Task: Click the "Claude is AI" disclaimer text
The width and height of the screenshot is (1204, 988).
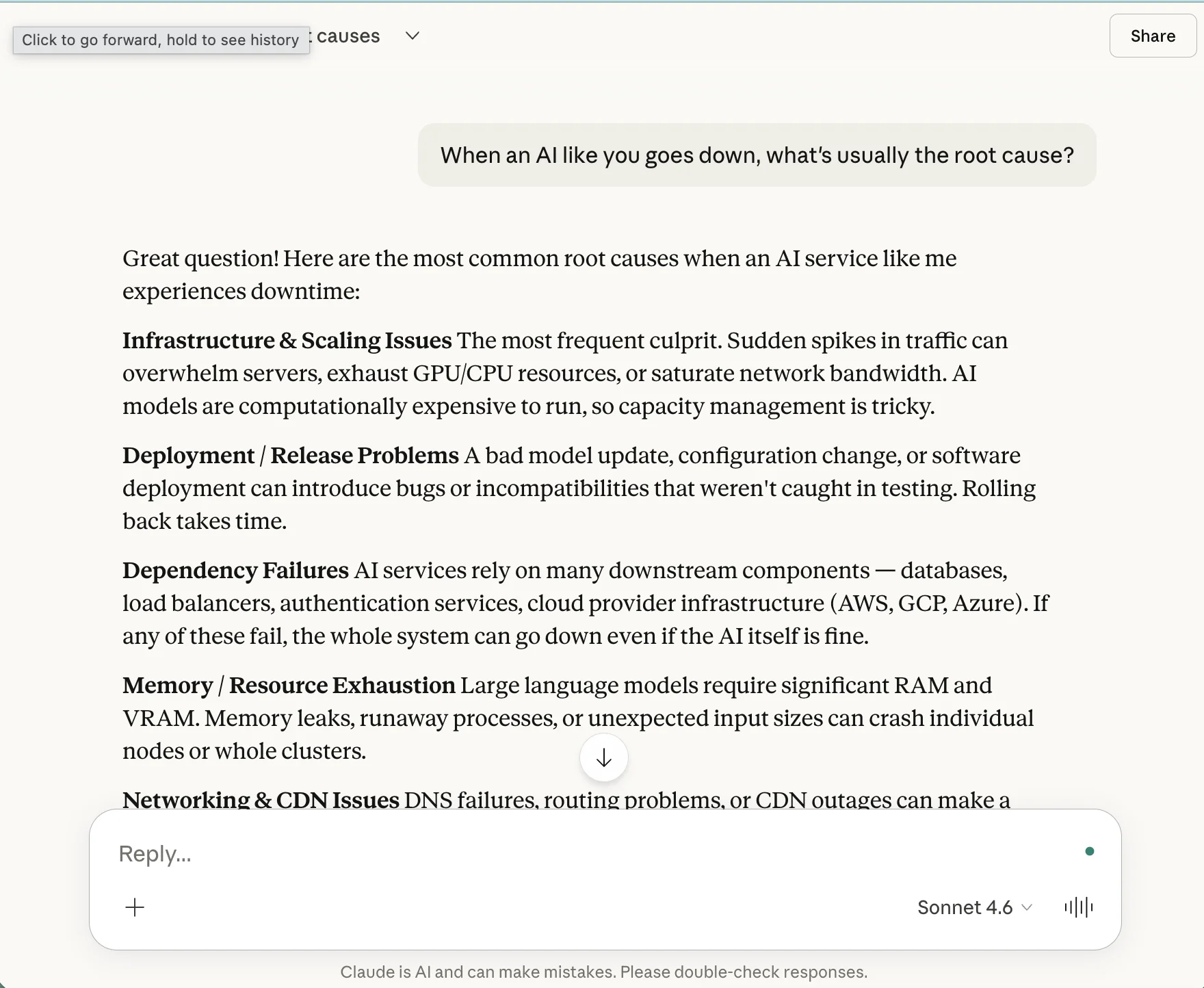Action: point(603,972)
